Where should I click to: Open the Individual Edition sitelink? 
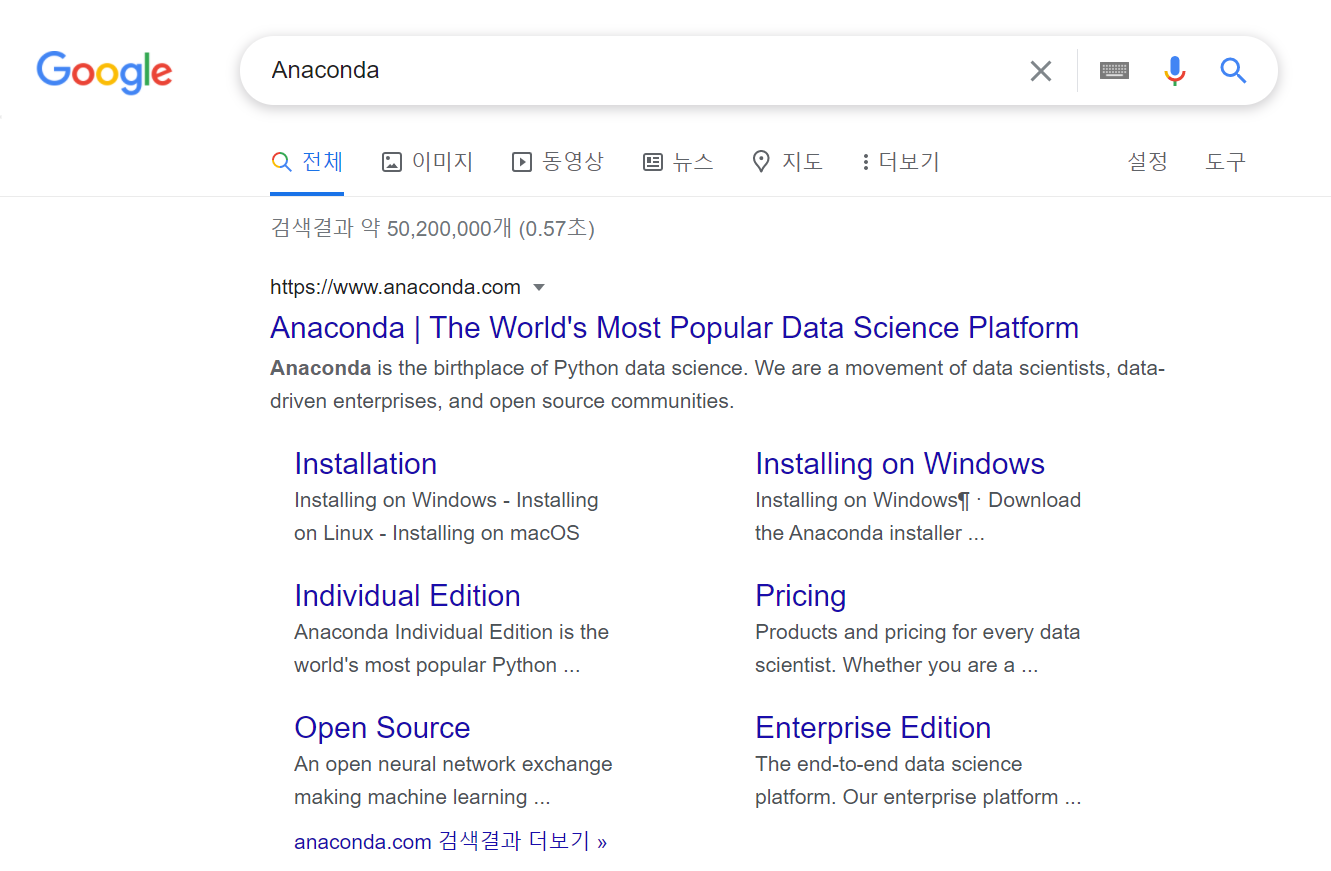[407, 596]
